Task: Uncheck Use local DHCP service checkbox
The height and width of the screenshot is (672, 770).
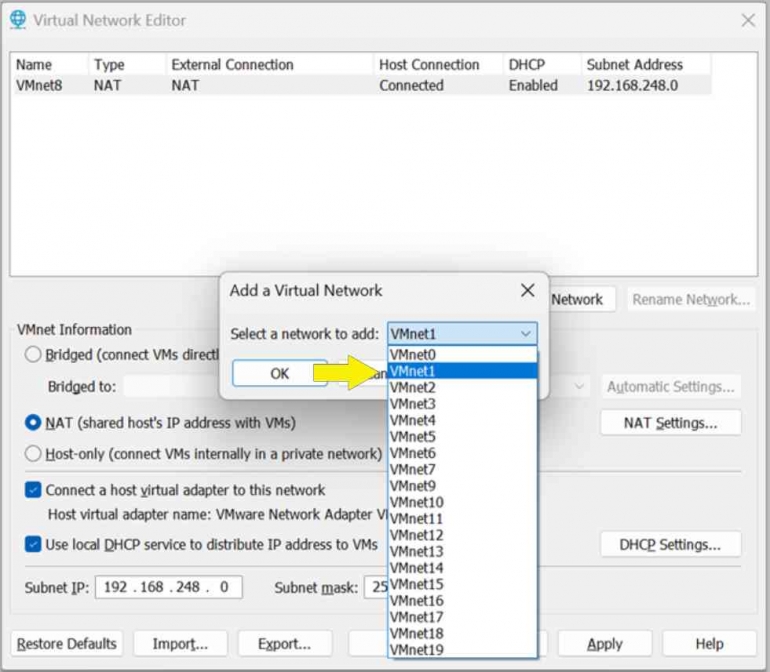Action: point(34,545)
